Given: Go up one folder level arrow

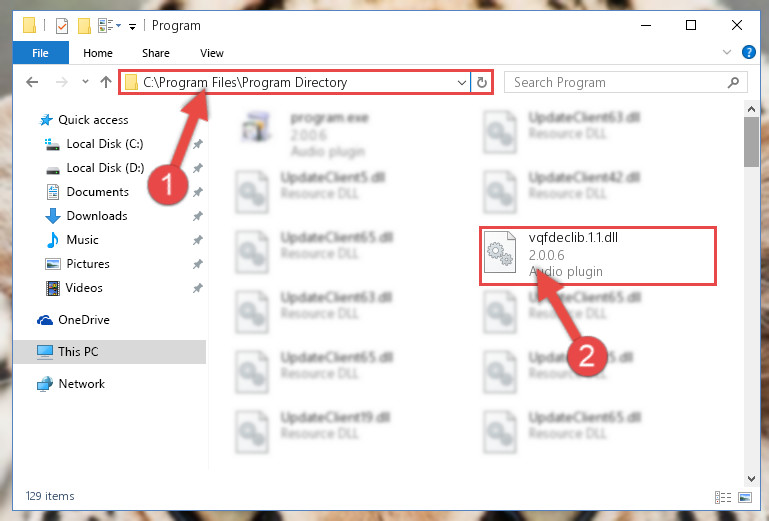Looking at the screenshot, I should tap(106, 82).
